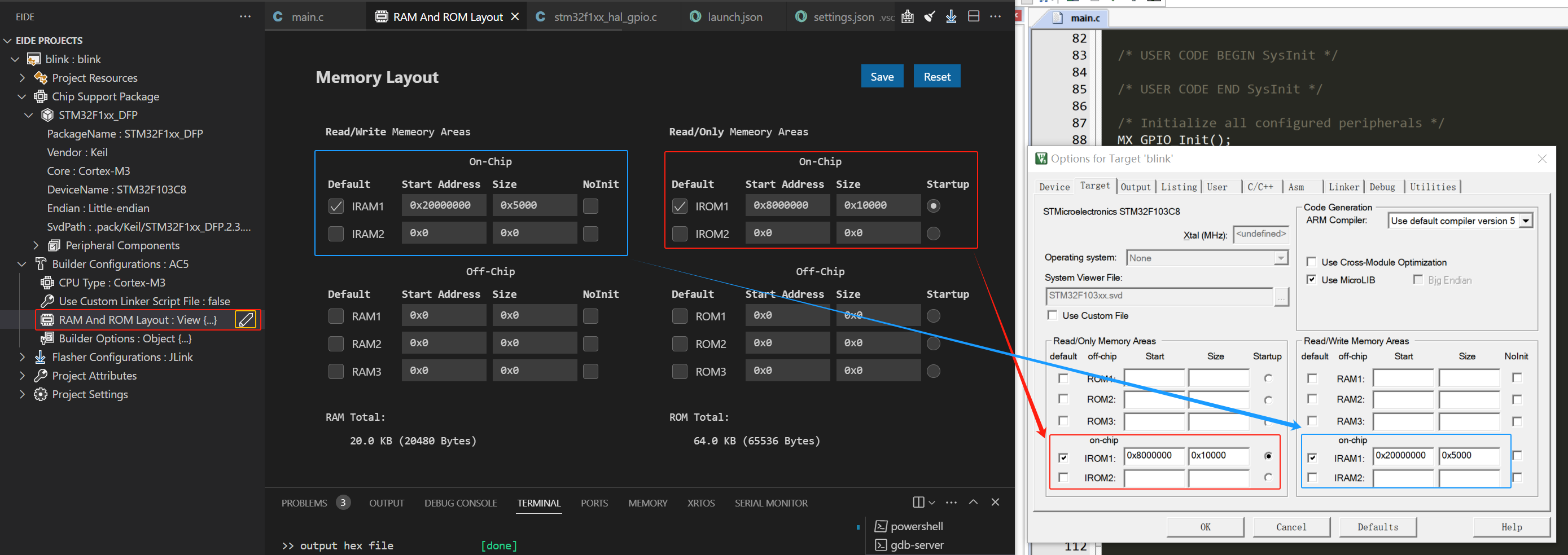Uncheck the IRAM1 default checkbox in Memory Layout
Screen dimensions: 1568x555
(336, 206)
